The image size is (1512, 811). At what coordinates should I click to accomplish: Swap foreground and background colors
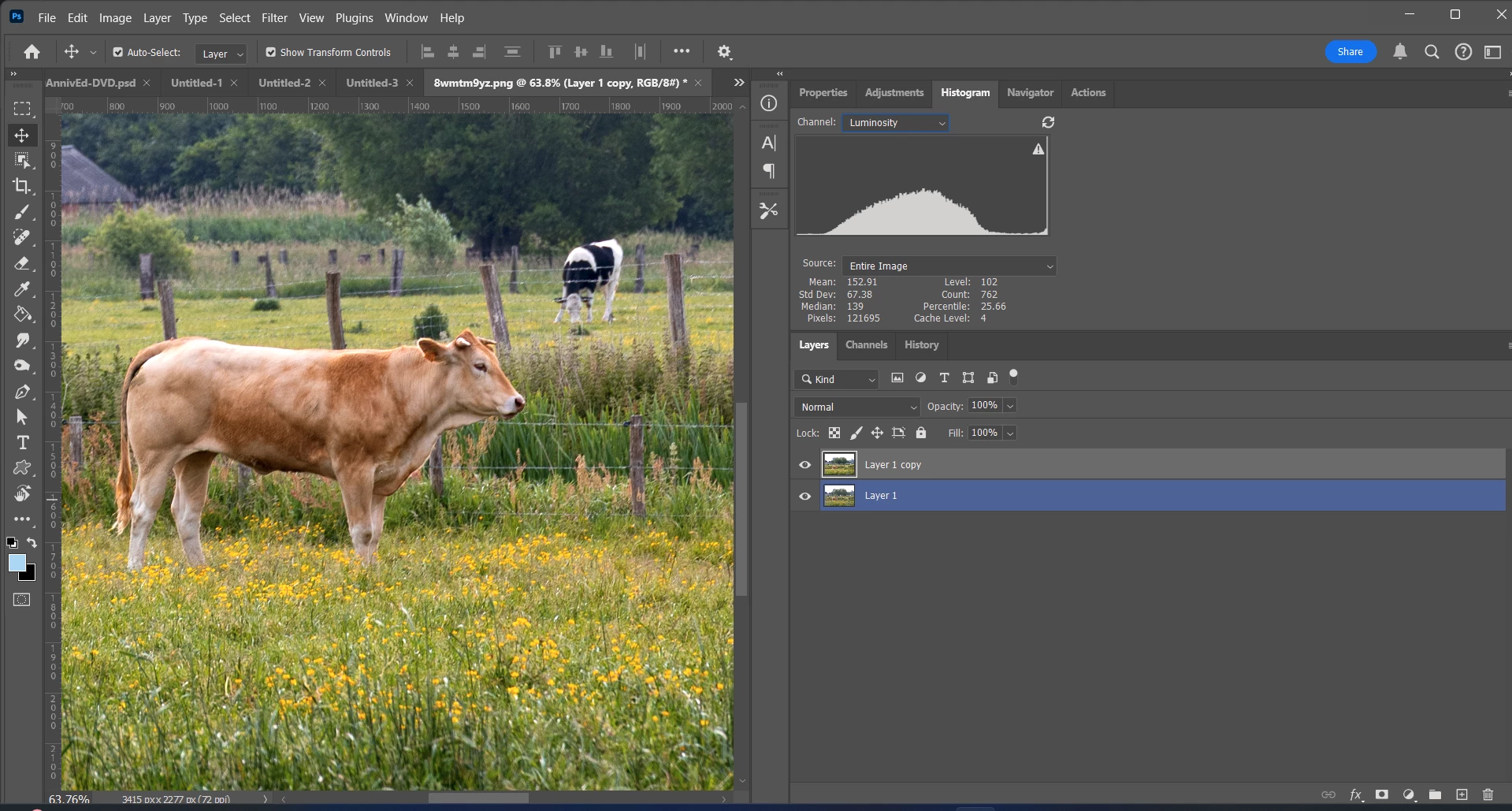(32, 542)
